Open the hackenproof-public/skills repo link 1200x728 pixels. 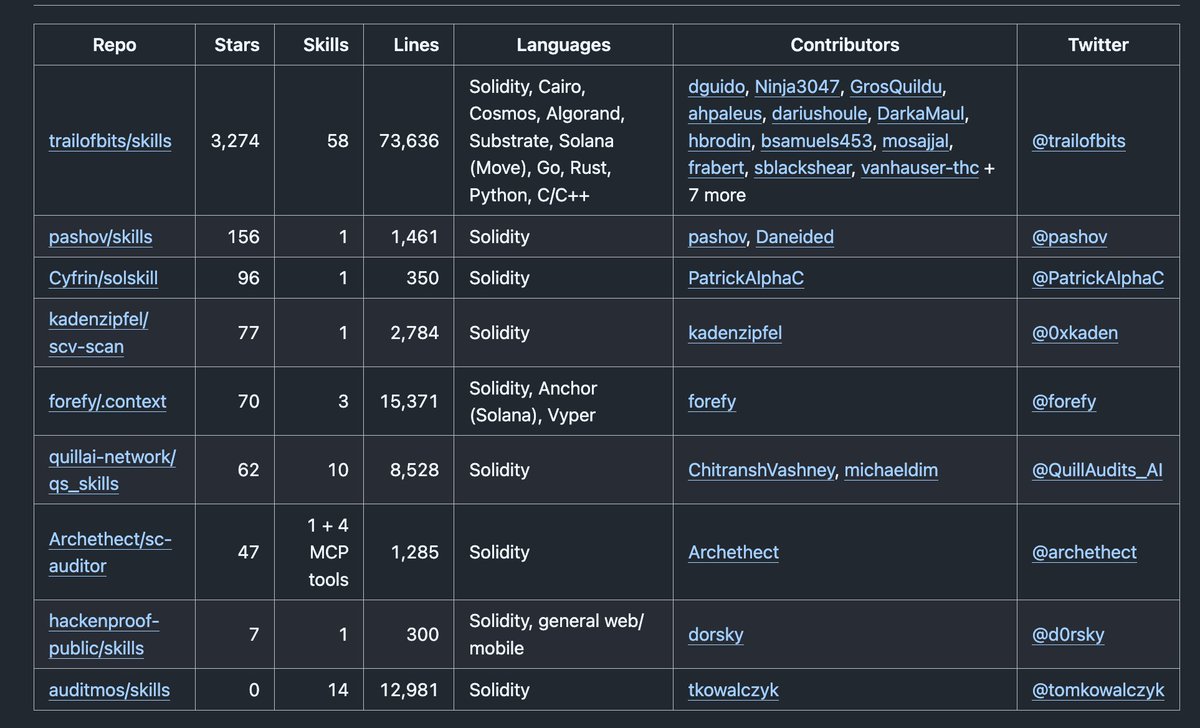(104, 635)
